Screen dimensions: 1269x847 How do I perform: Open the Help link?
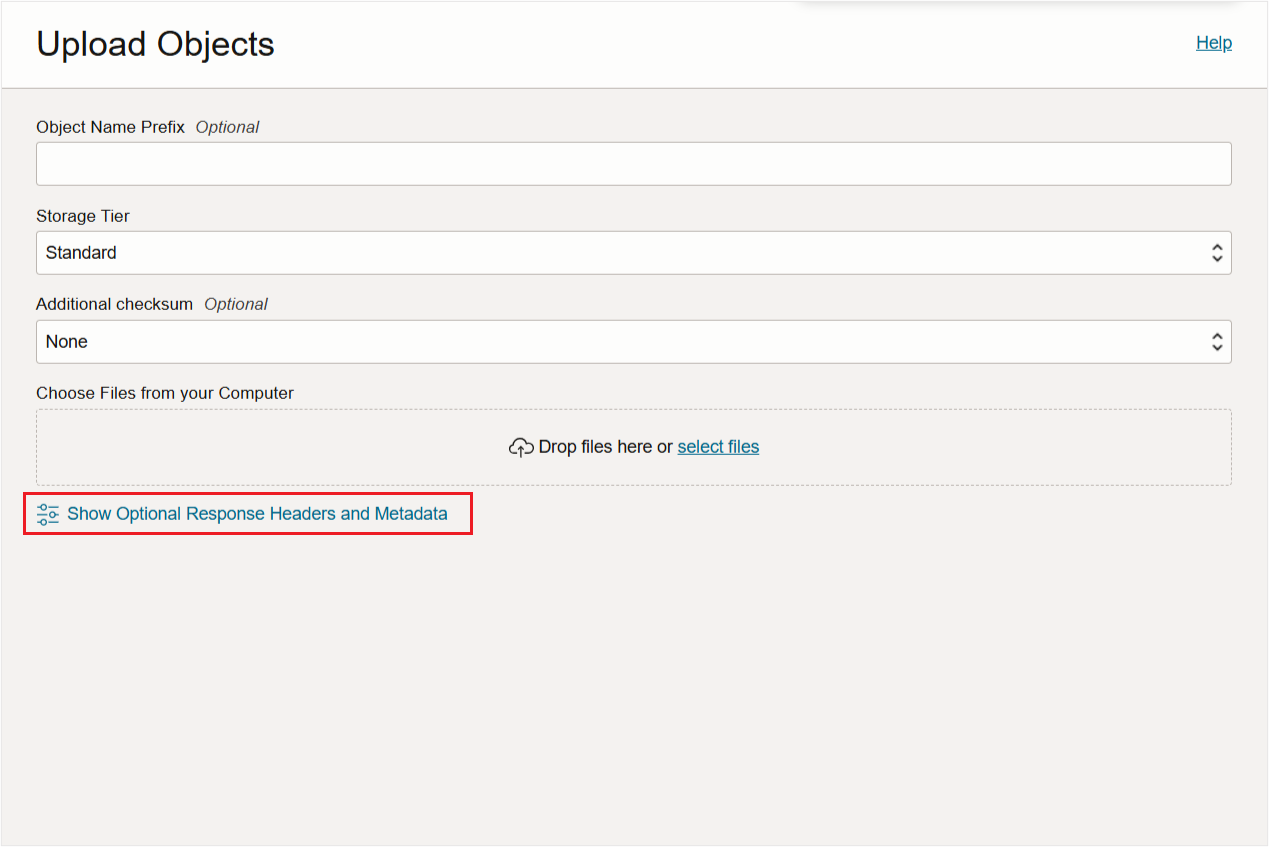(x=1213, y=42)
